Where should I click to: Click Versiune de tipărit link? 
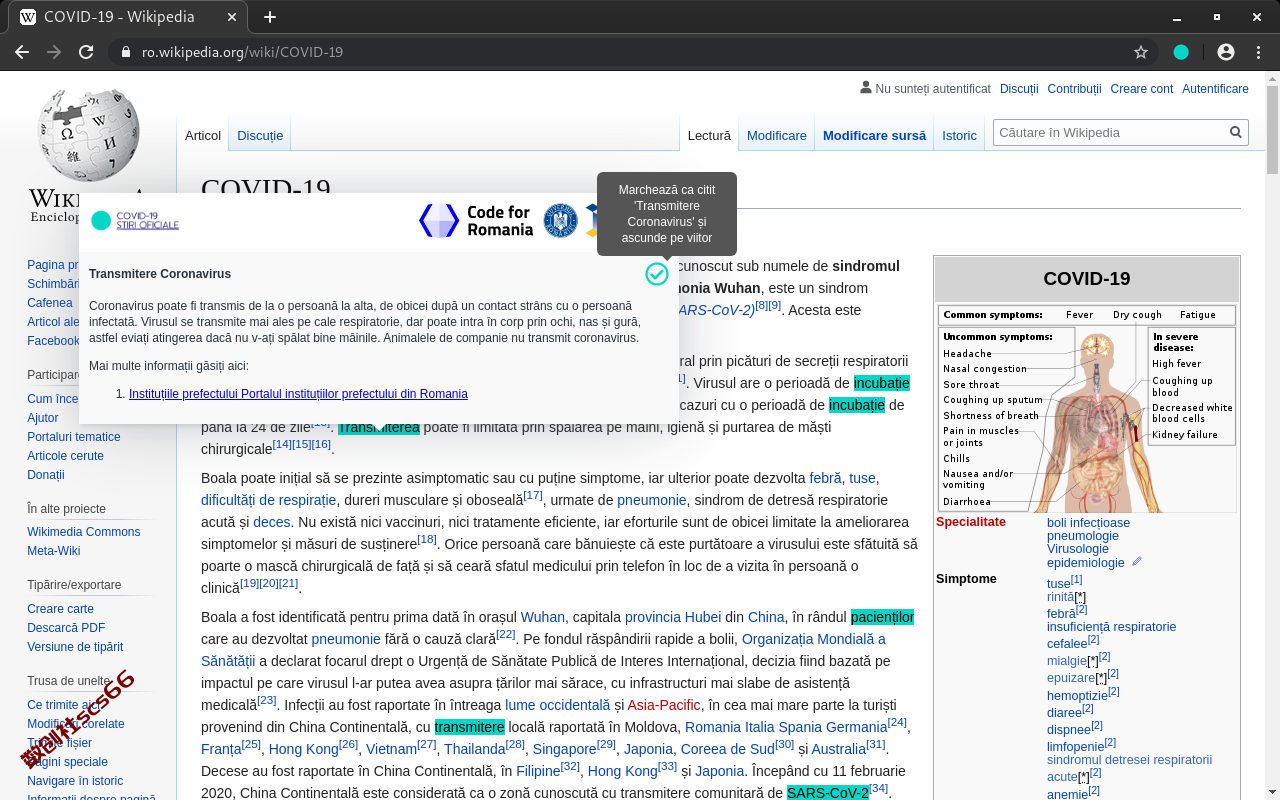coord(75,647)
